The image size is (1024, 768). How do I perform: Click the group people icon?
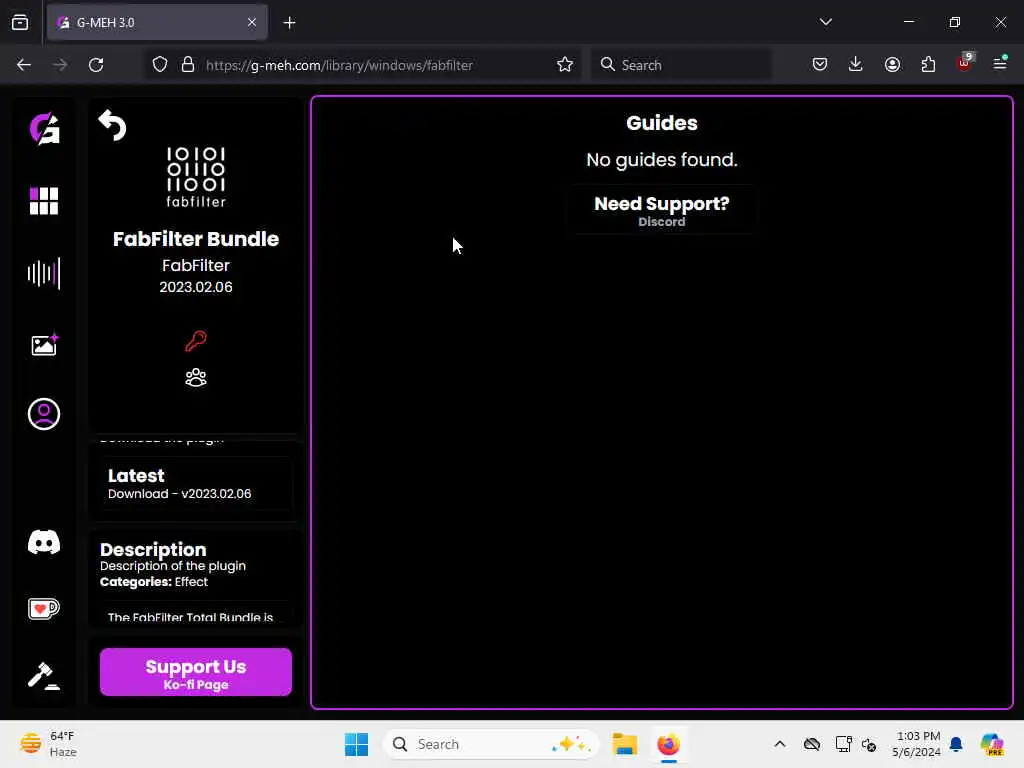point(196,377)
